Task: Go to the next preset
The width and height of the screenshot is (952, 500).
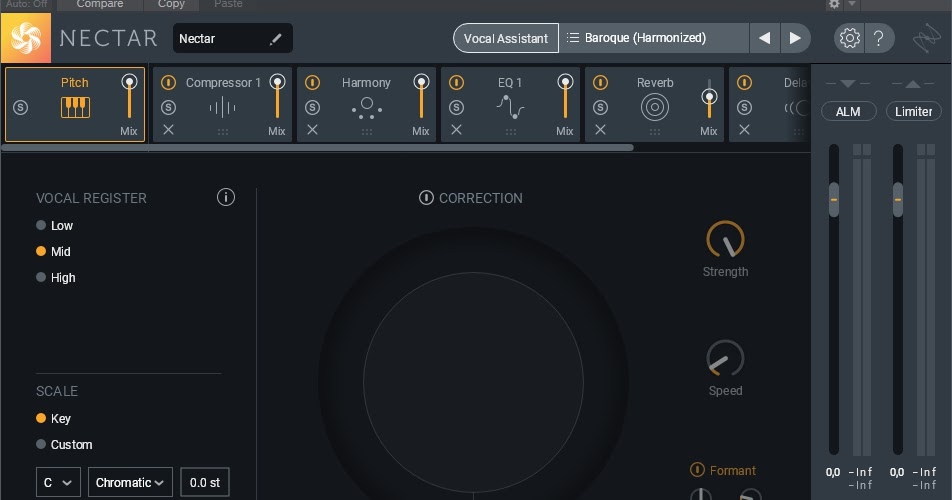Action: 795,38
